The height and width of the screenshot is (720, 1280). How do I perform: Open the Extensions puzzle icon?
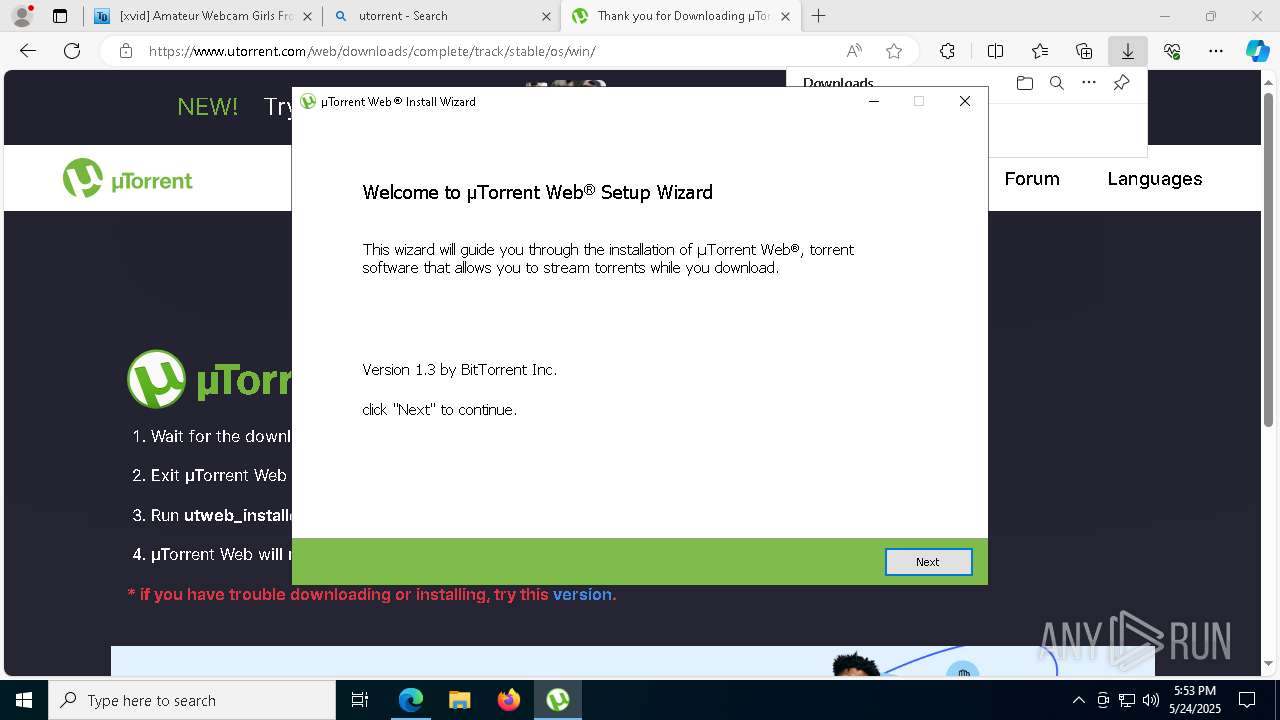pos(947,51)
